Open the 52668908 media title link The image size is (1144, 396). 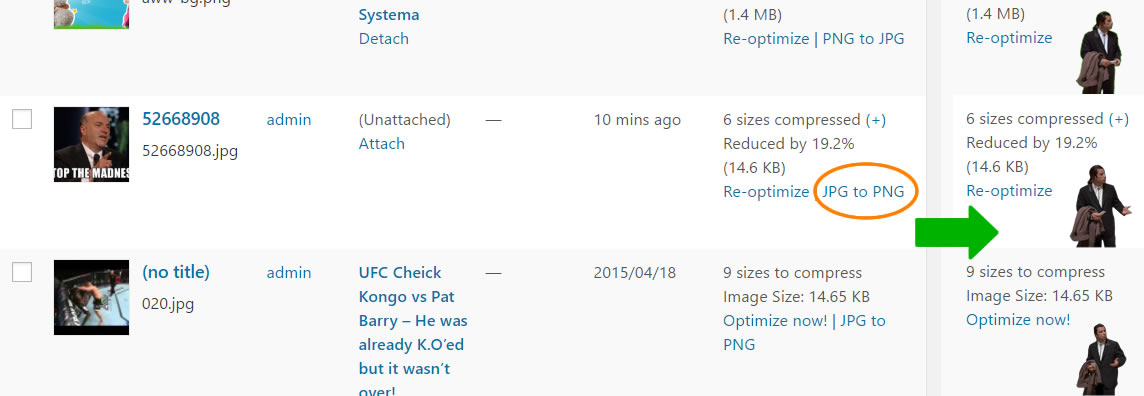(181, 119)
